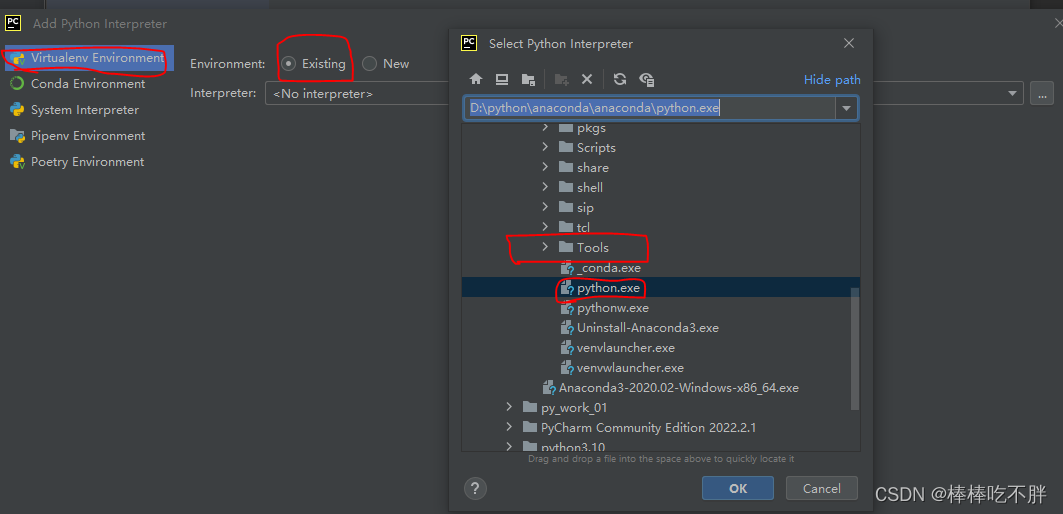The height and width of the screenshot is (514, 1063).
Task: Click the file tree vertical scrollbar
Action: click(x=855, y=348)
